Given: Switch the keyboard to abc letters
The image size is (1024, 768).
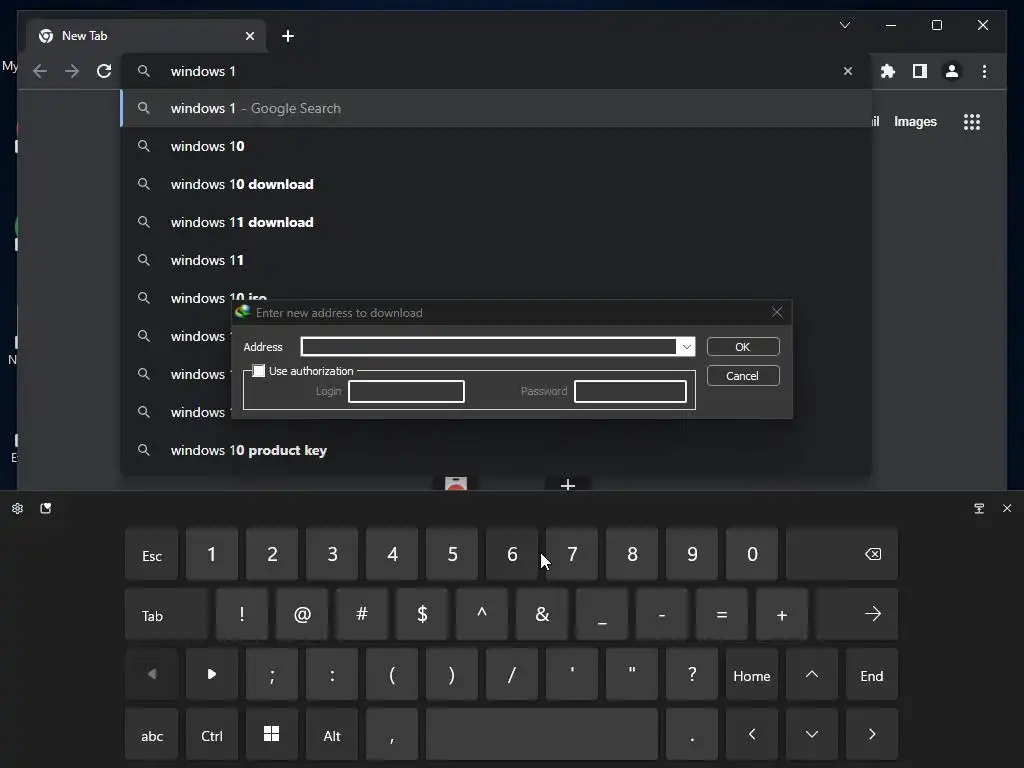Looking at the screenshot, I should [x=152, y=735].
